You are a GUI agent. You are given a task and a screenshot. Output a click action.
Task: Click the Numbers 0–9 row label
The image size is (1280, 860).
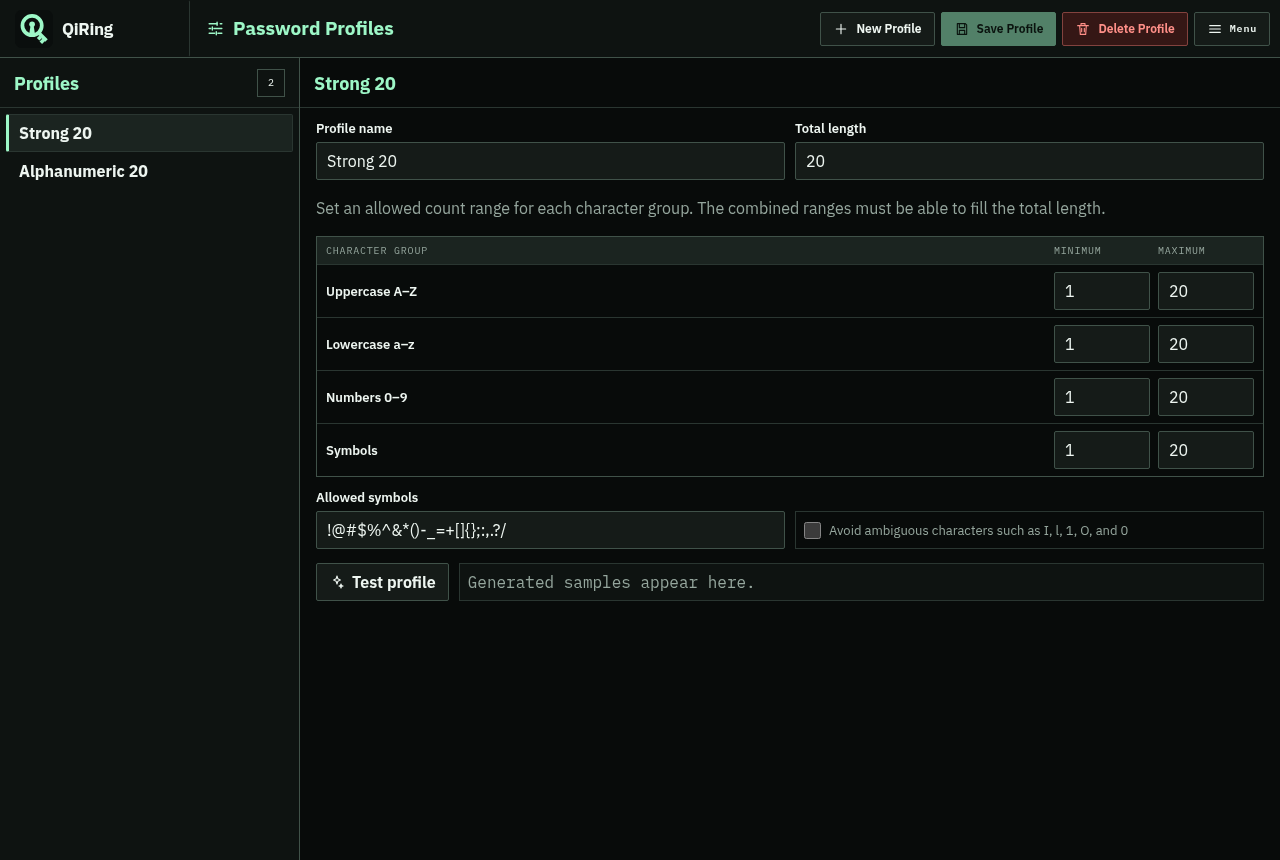tap(366, 397)
